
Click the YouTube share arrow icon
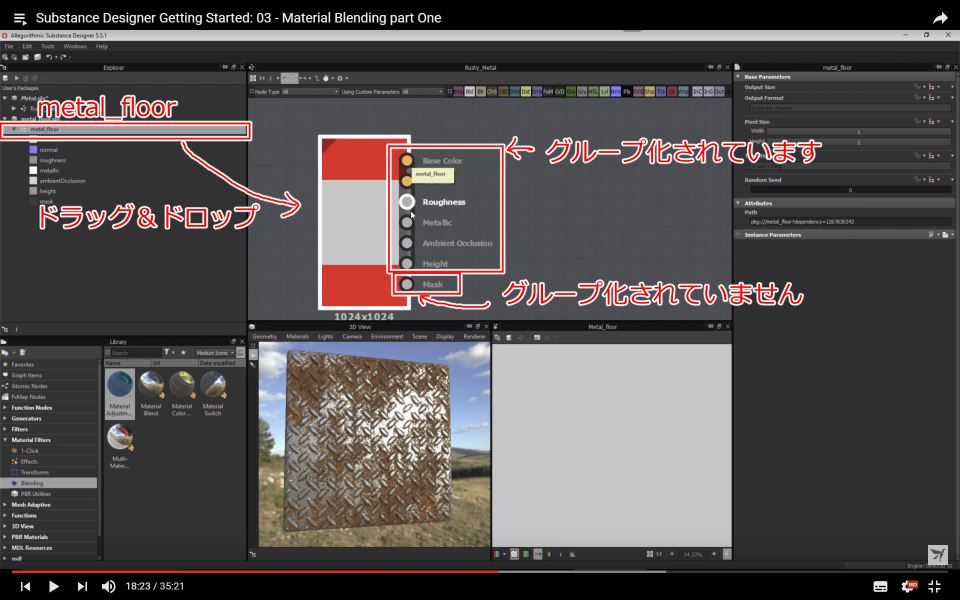940,18
